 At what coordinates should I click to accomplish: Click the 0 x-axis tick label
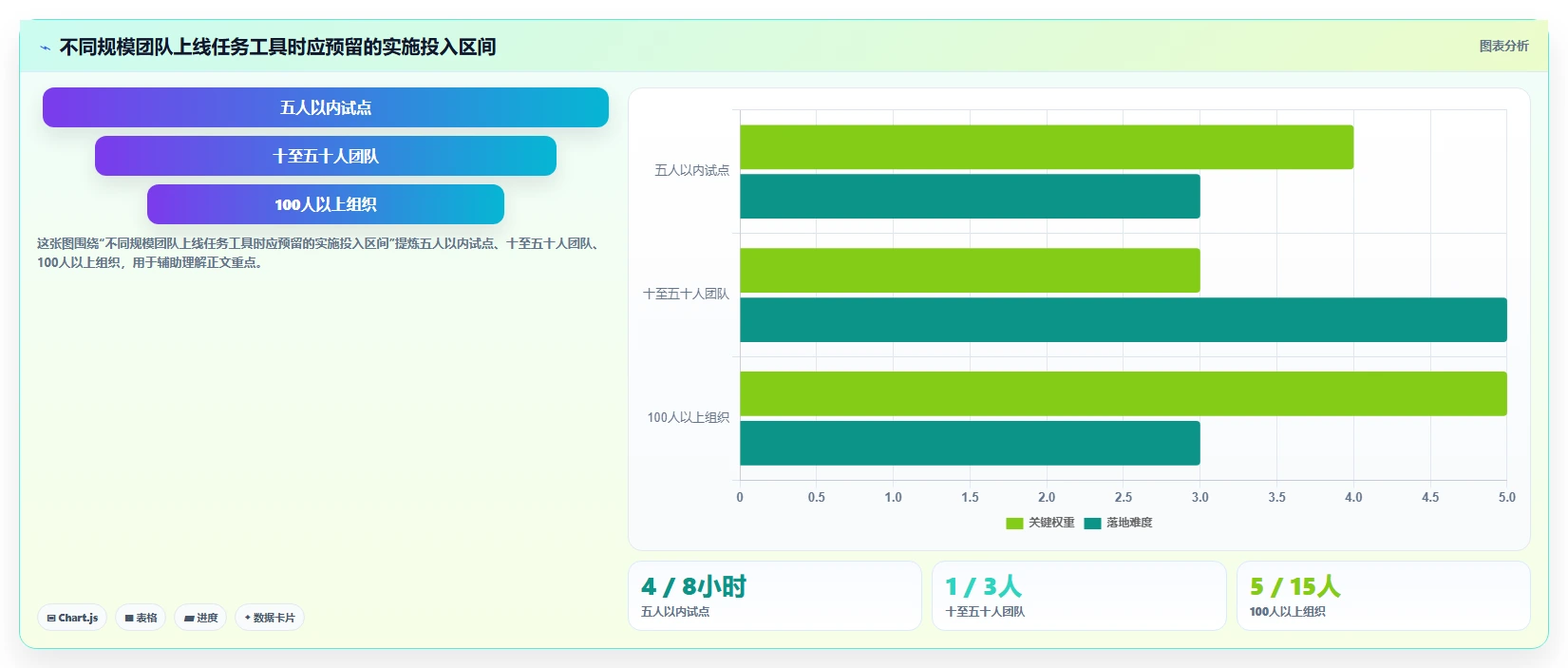[740, 497]
